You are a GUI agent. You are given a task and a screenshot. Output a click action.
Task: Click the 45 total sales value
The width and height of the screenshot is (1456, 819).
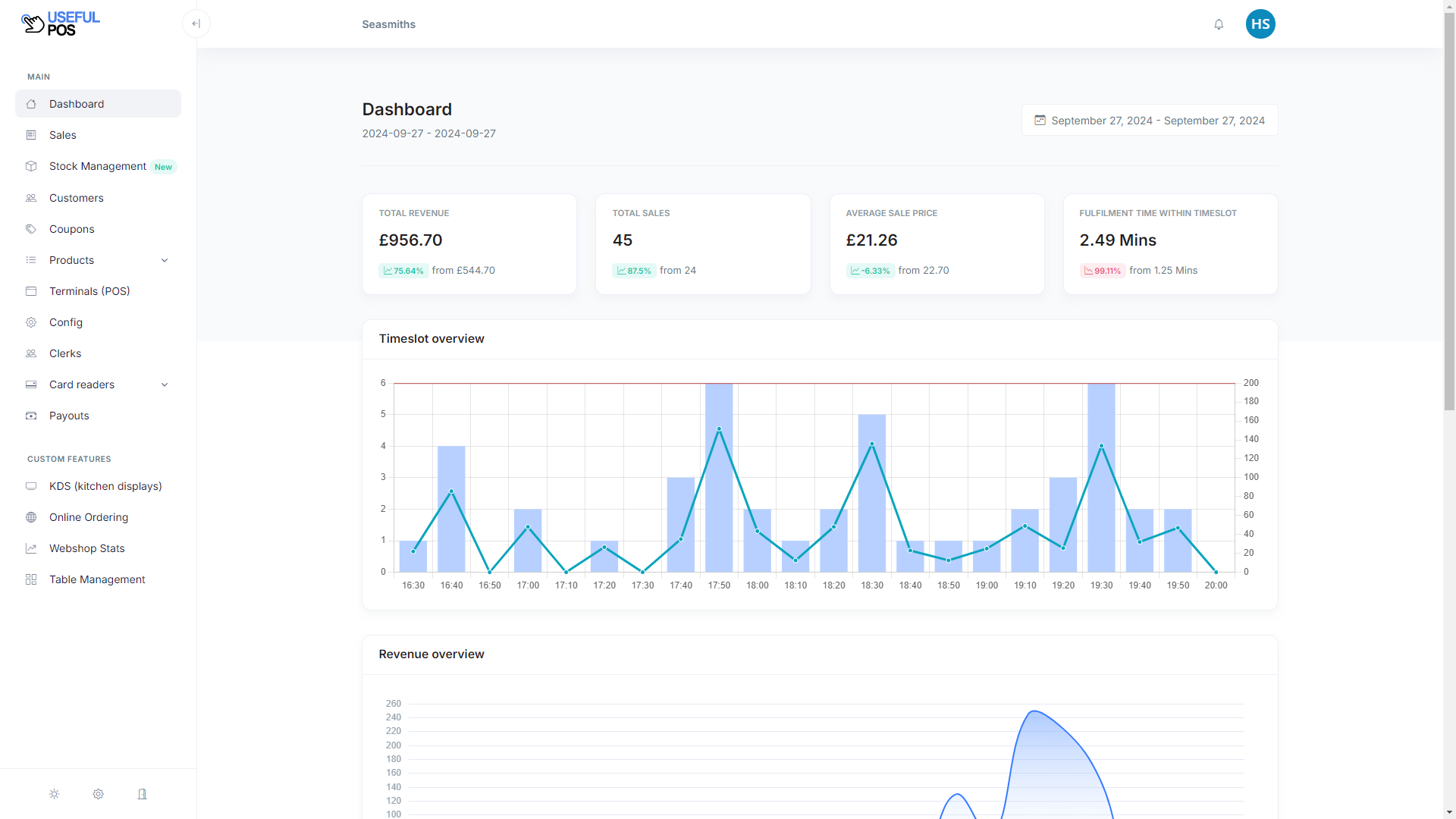coord(622,240)
